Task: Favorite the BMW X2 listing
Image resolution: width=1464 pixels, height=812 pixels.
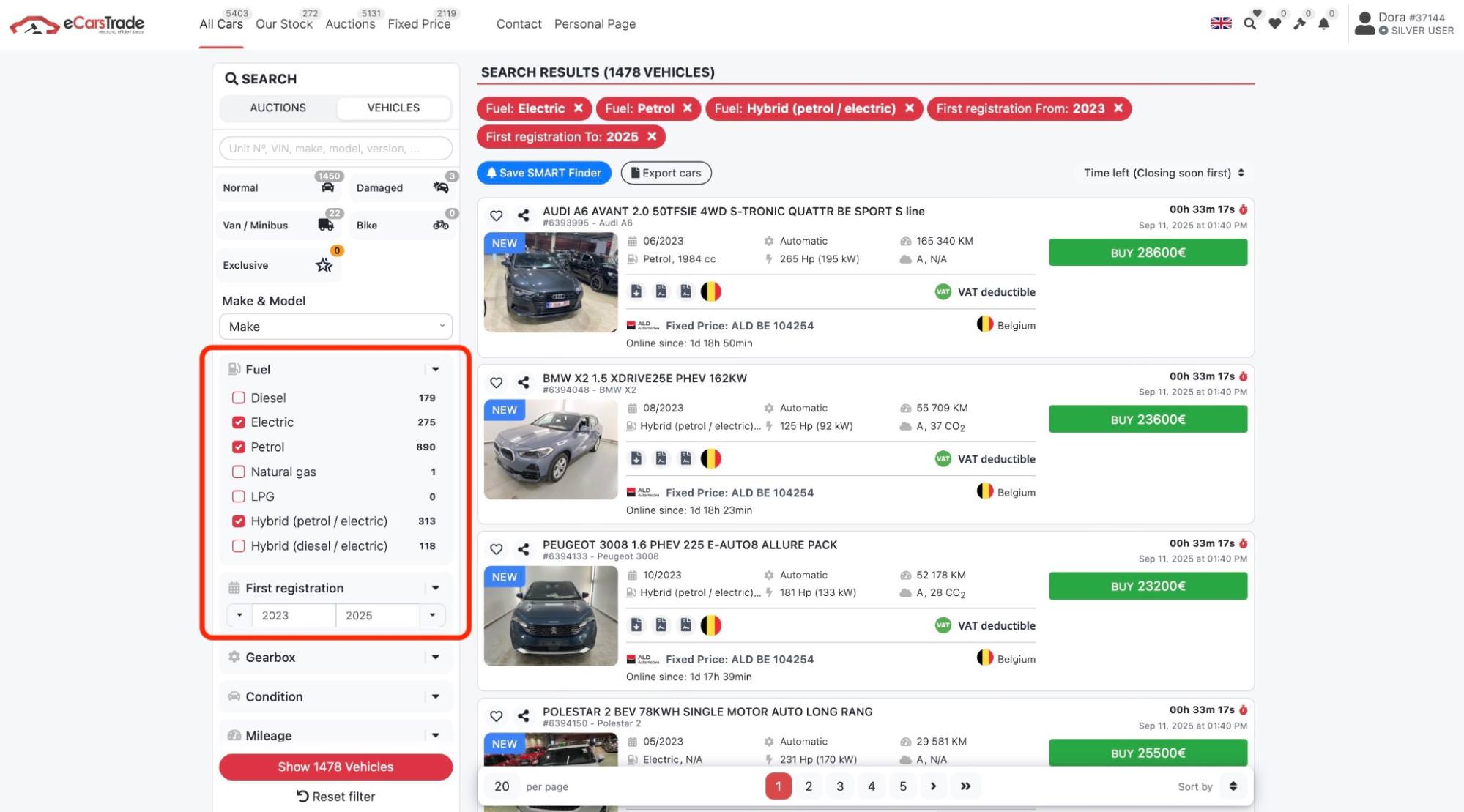Action: pyautogui.click(x=497, y=382)
